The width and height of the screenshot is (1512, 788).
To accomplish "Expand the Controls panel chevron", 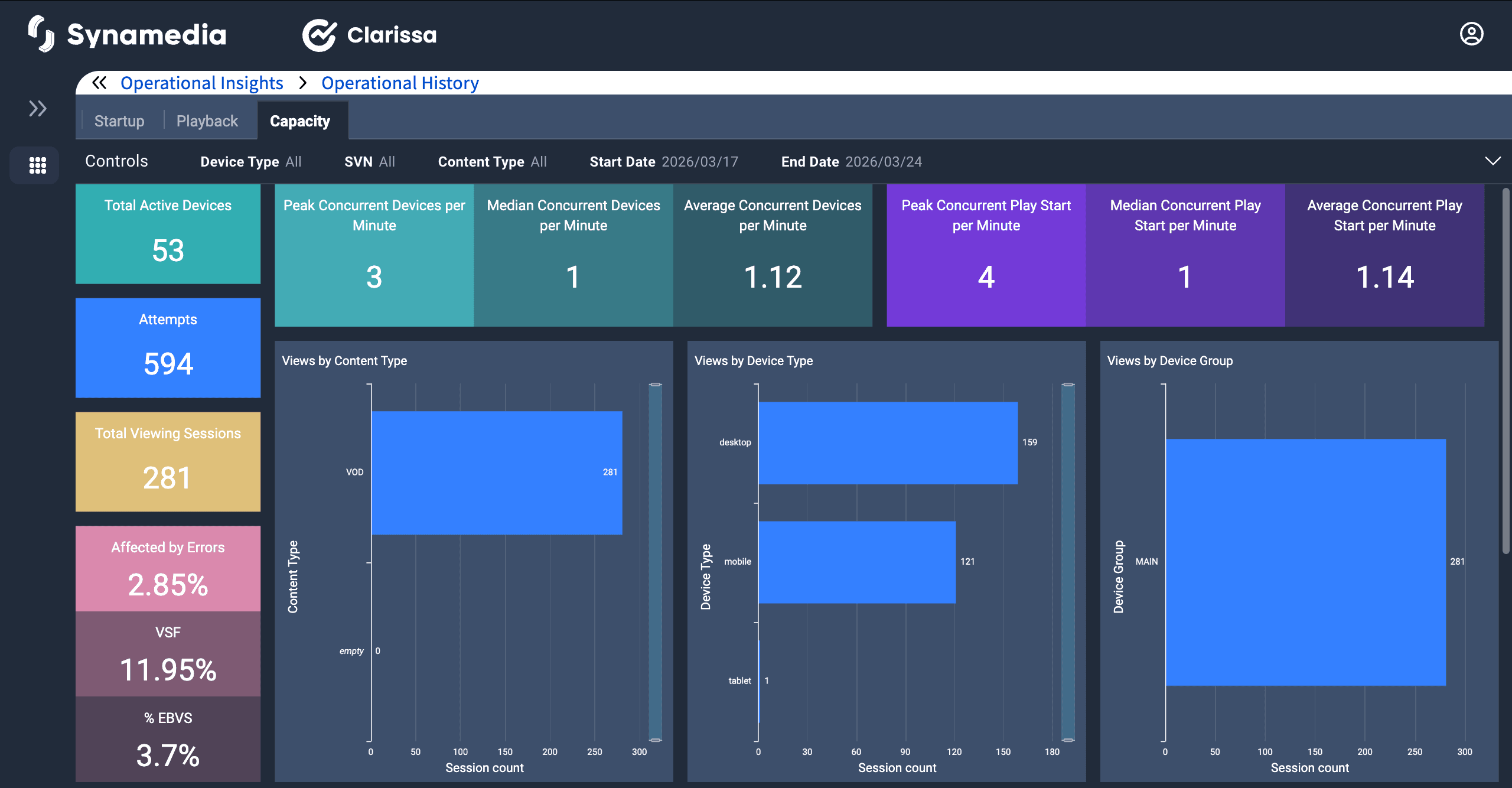I will [x=1493, y=161].
